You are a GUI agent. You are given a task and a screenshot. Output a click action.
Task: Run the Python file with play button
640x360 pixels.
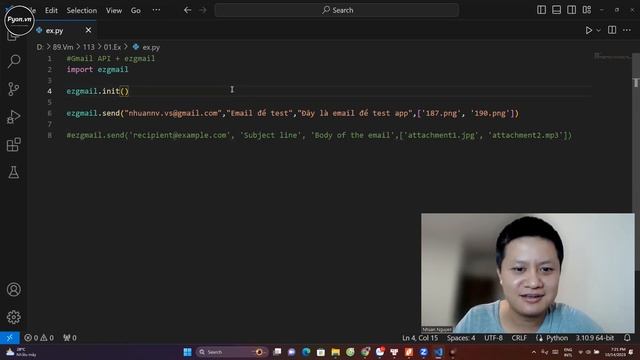(589, 30)
